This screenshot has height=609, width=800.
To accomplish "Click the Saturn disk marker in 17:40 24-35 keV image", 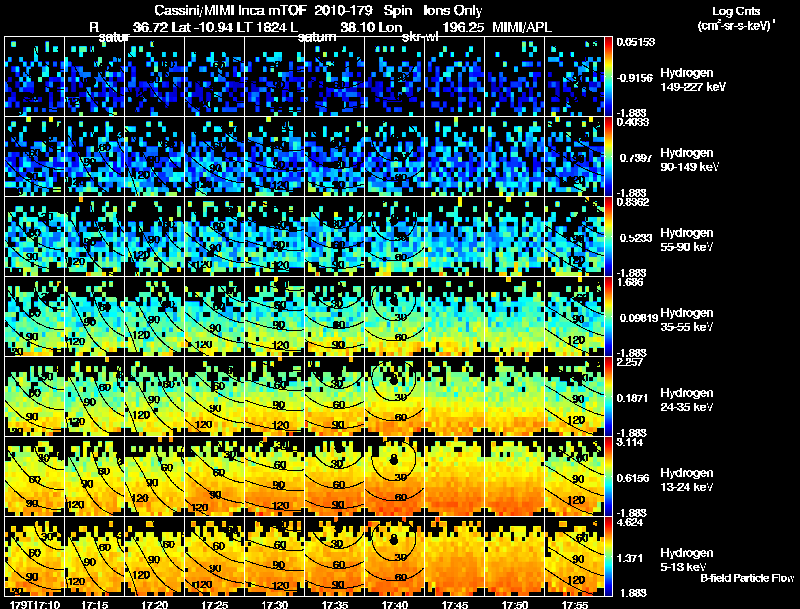I will [393, 381].
